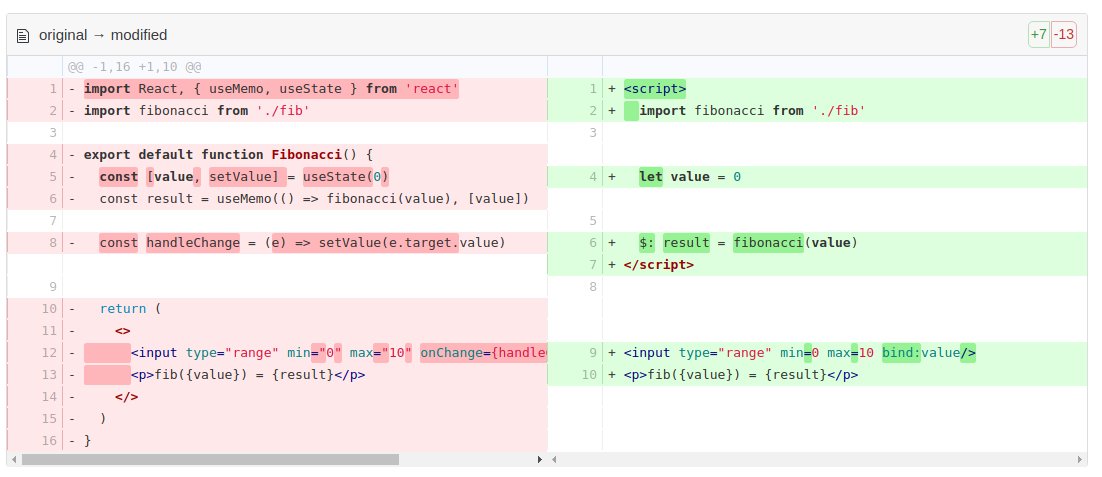Click the red -13 deletions badge
Viewport: 1102px width, 477px height.
coord(1063,34)
